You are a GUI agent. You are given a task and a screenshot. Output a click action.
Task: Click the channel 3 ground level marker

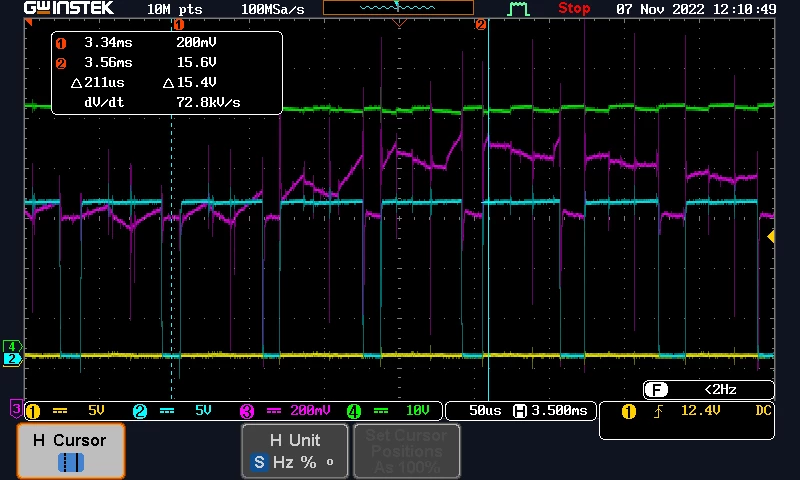pyautogui.click(x=16, y=408)
